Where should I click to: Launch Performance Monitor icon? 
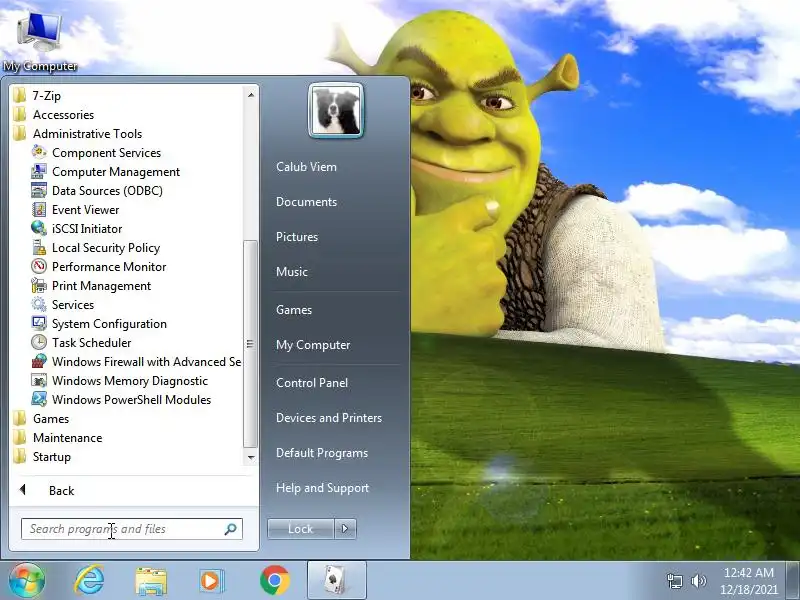39,266
